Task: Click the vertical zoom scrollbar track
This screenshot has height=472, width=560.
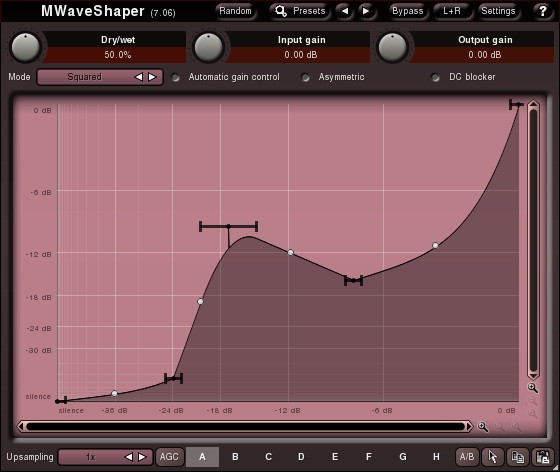Action: (x=533, y=240)
